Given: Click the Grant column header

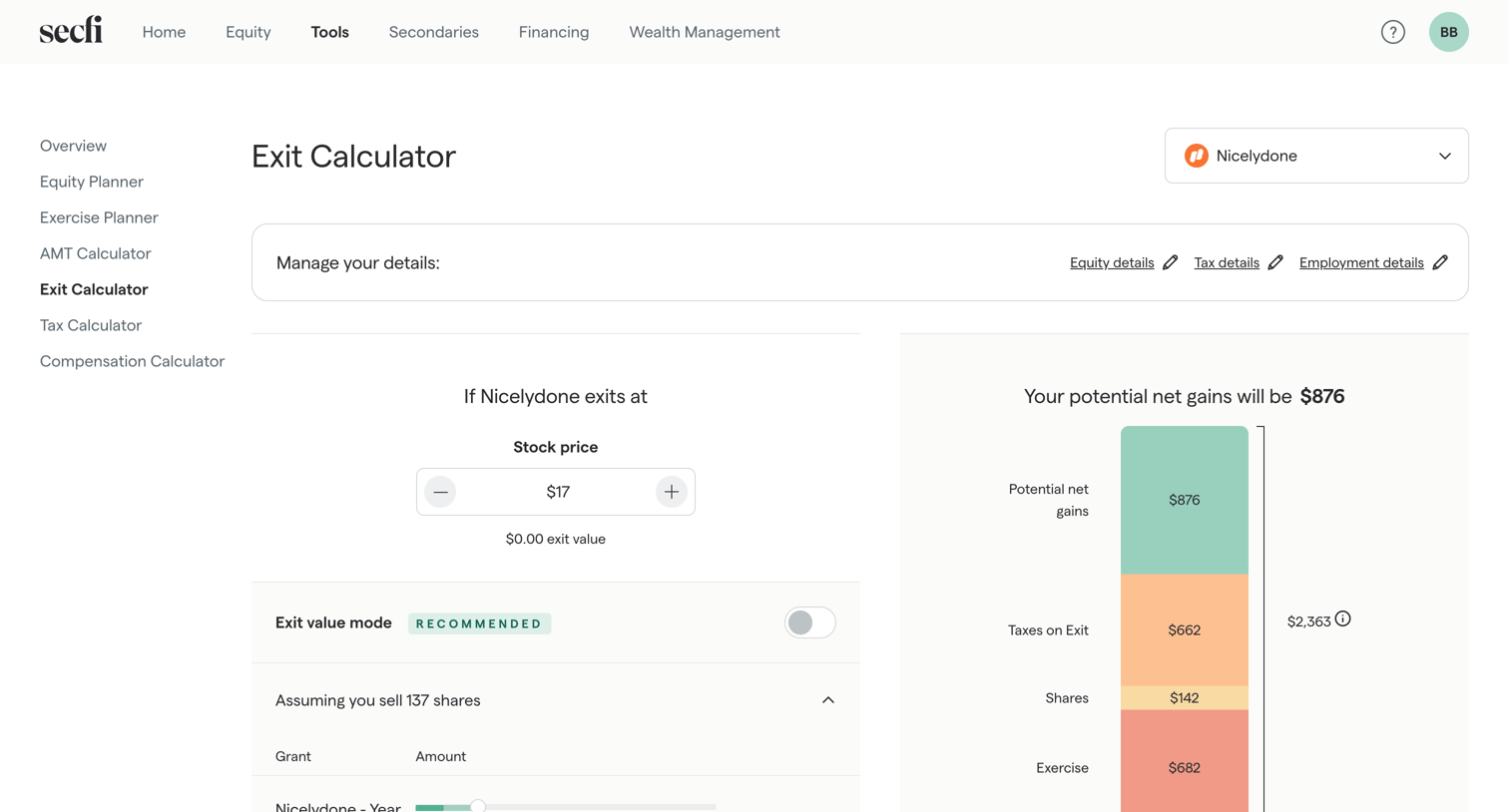Looking at the screenshot, I should [293, 756].
